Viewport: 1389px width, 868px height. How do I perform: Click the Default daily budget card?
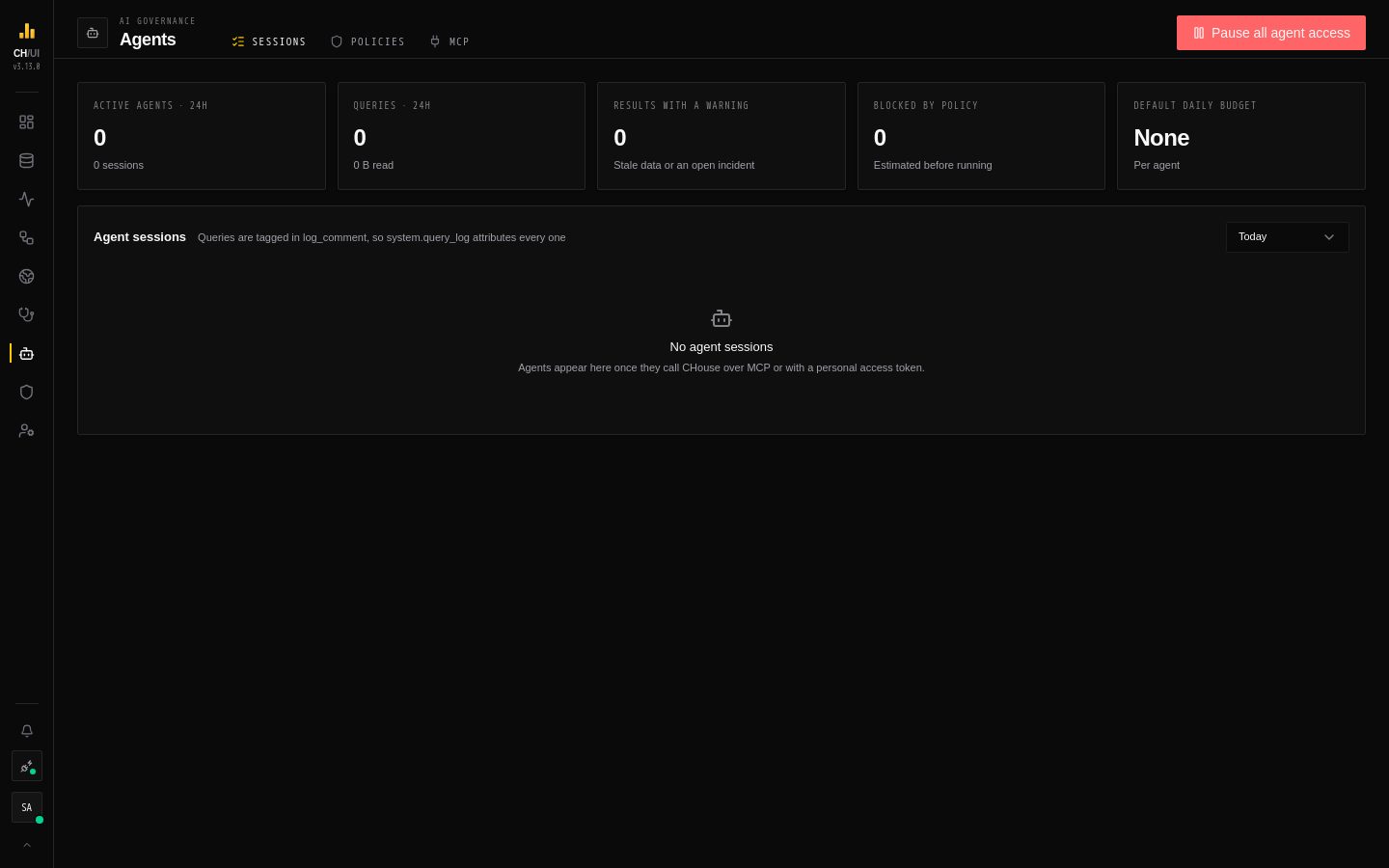point(1241,136)
